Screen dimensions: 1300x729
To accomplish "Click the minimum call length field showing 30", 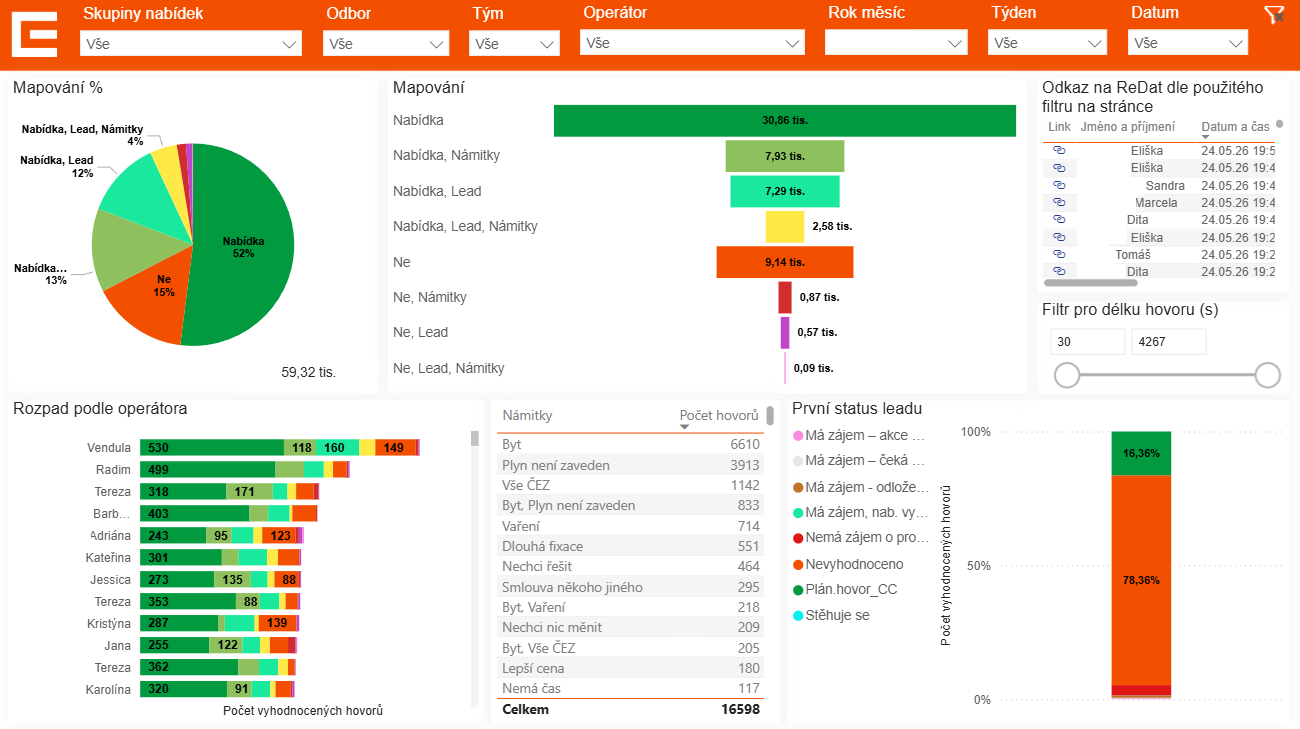I will [1087, 342].
